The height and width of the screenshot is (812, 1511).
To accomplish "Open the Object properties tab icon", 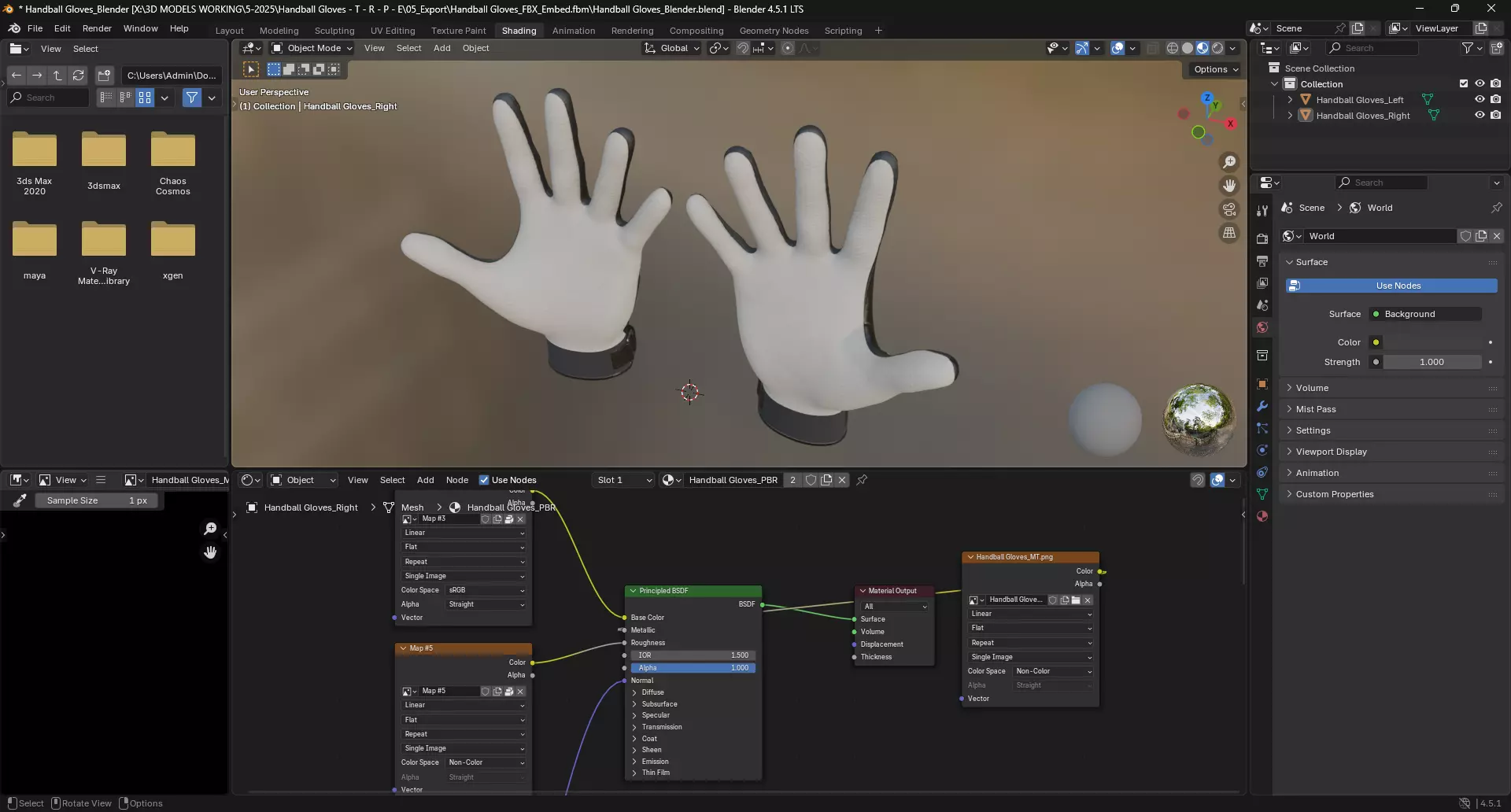I will click(x=1262, y=384).
